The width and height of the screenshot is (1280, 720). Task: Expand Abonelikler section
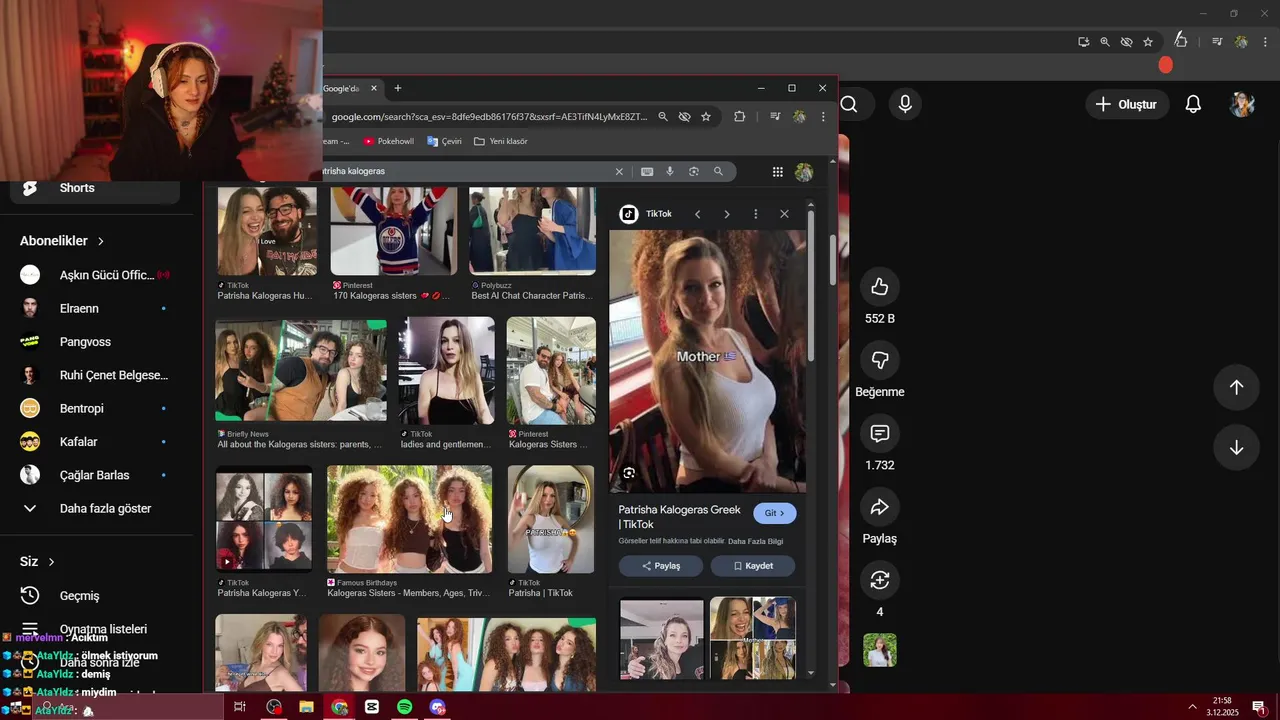coord(62,241)
